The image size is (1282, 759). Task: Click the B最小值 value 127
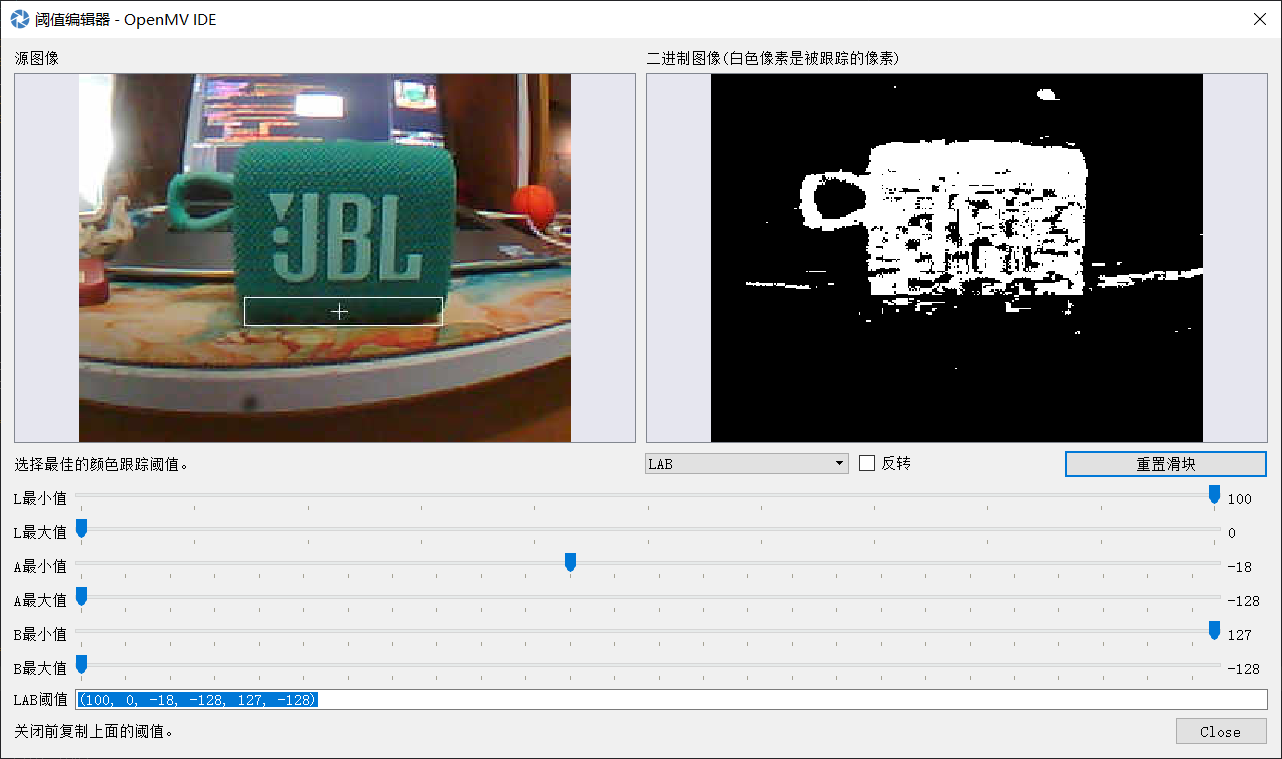point(1239,635)
